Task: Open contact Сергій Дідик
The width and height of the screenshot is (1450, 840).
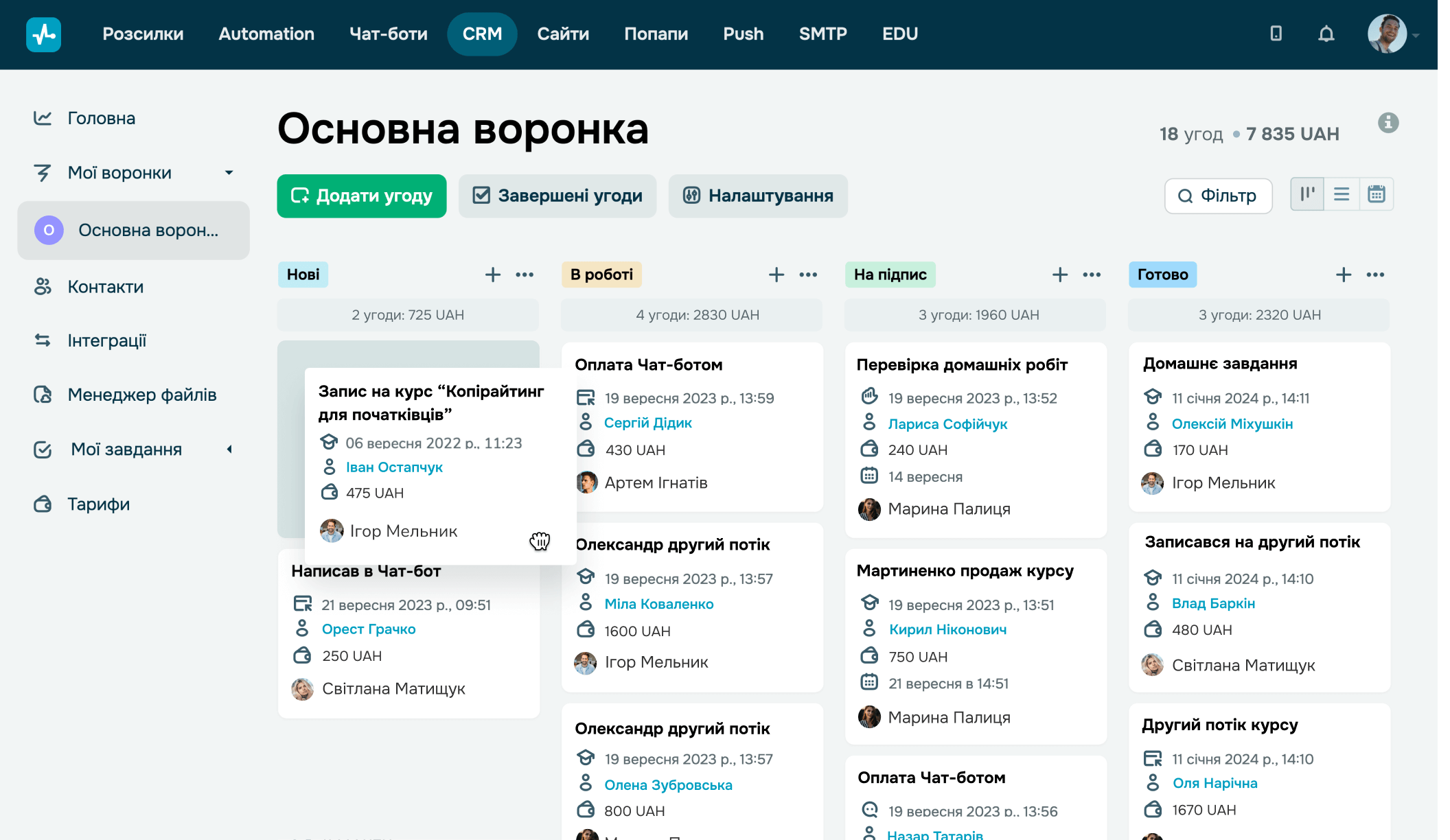Action: click(648, 422)
